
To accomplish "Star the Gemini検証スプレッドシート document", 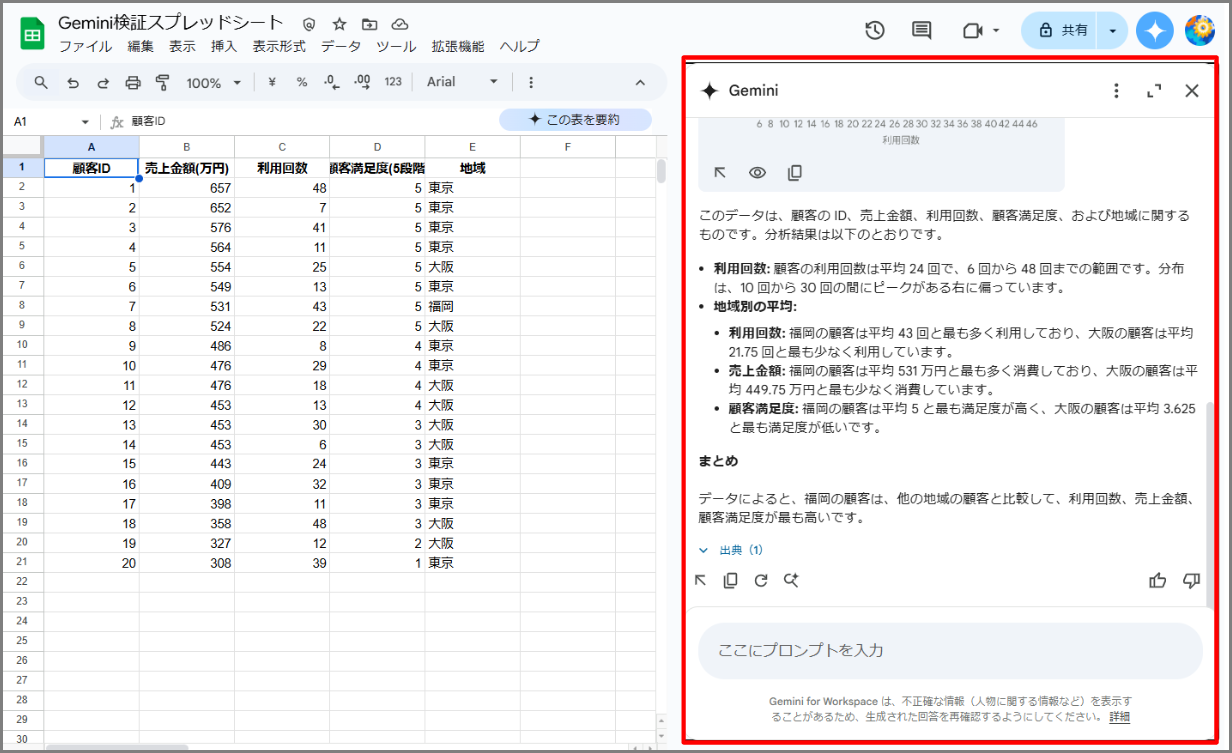I will (340, 24).
